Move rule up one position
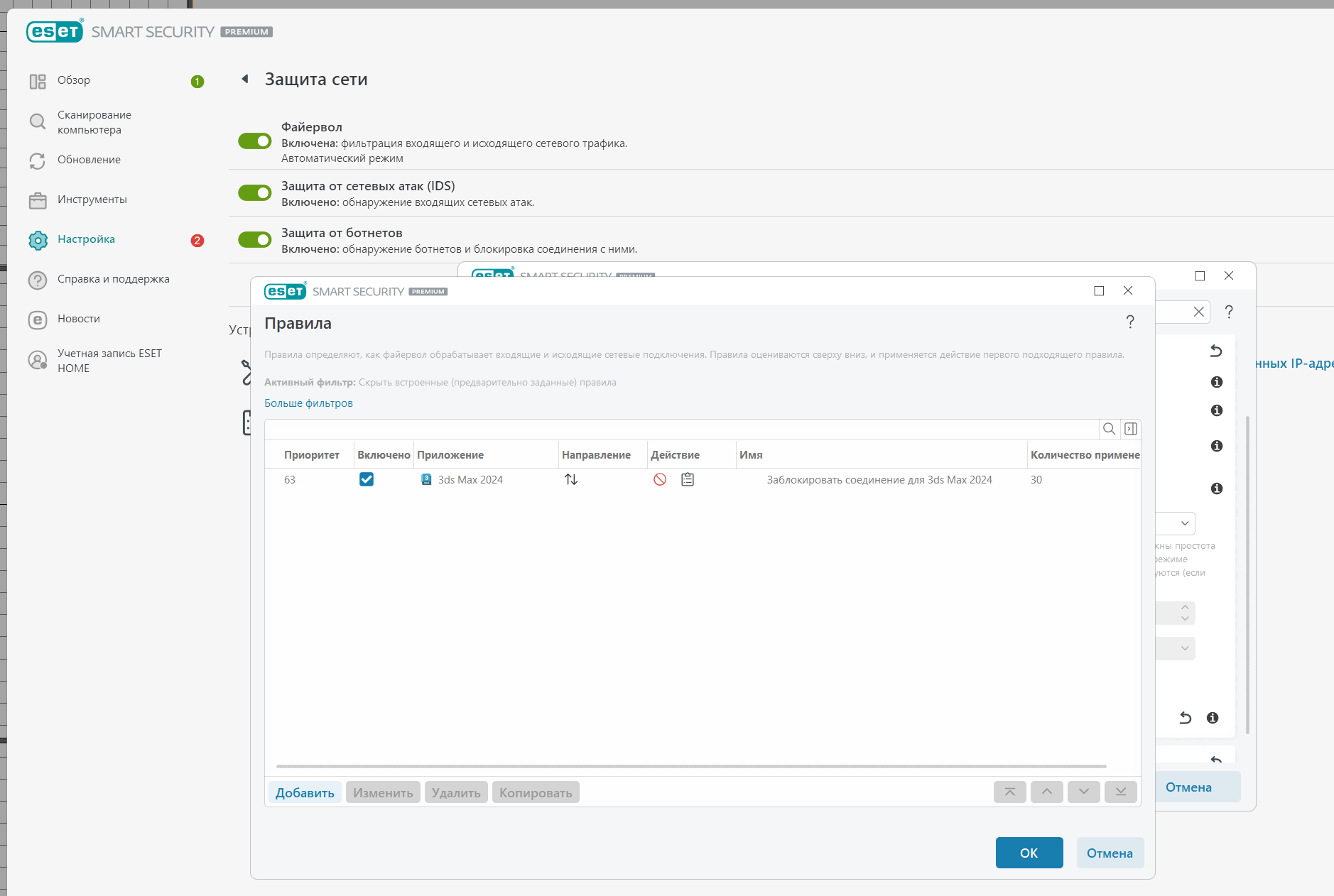 point(1047,792)
